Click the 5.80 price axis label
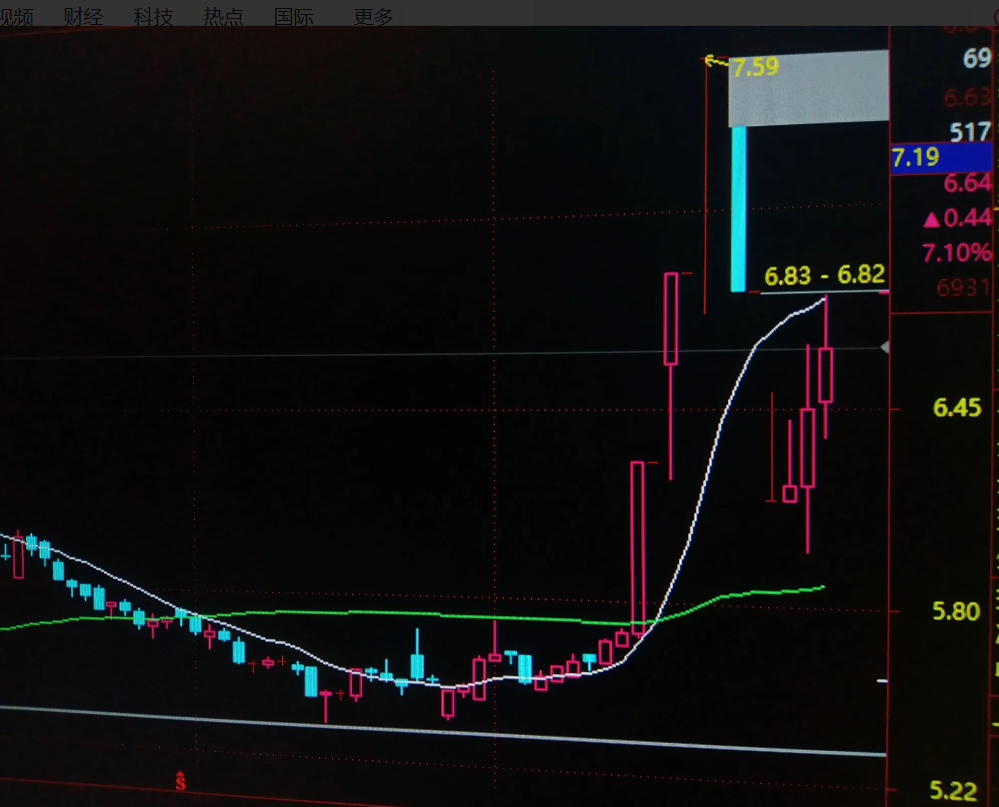The height and width of the screenshot is (807, 999). (956, 611)
